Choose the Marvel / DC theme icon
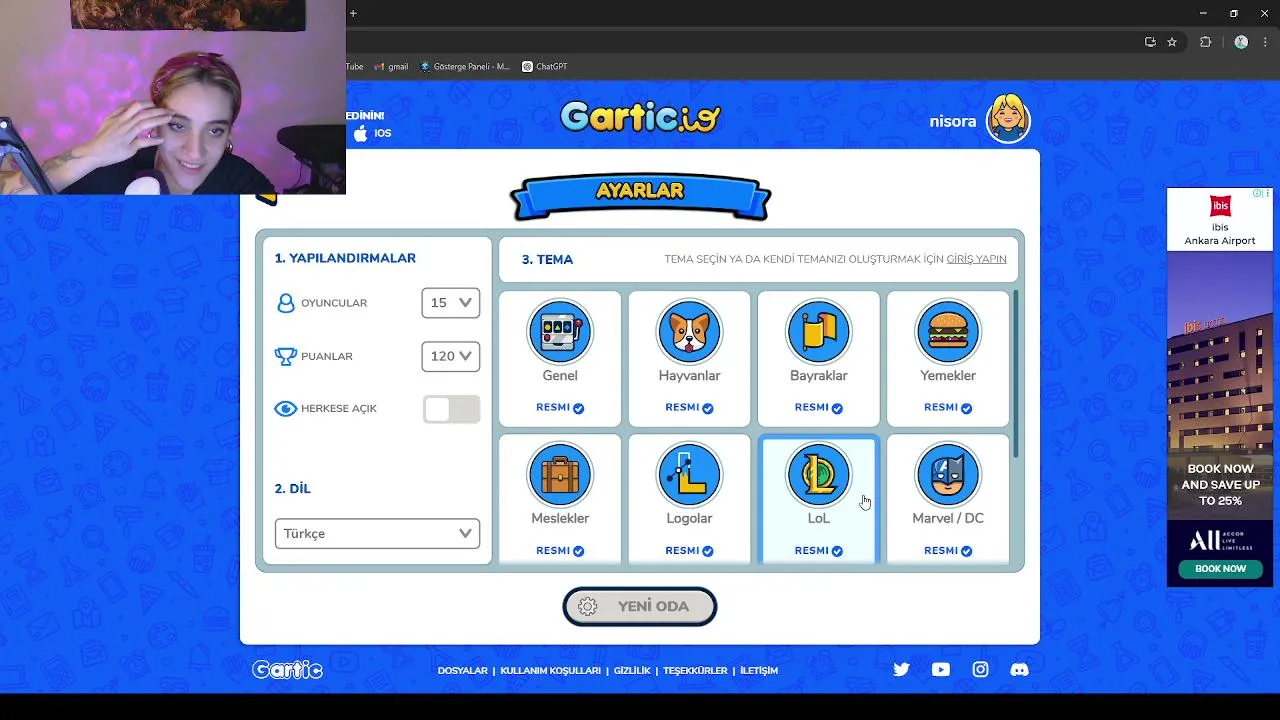The height and width of the screenshot is (720, 1280). (948, 475)
